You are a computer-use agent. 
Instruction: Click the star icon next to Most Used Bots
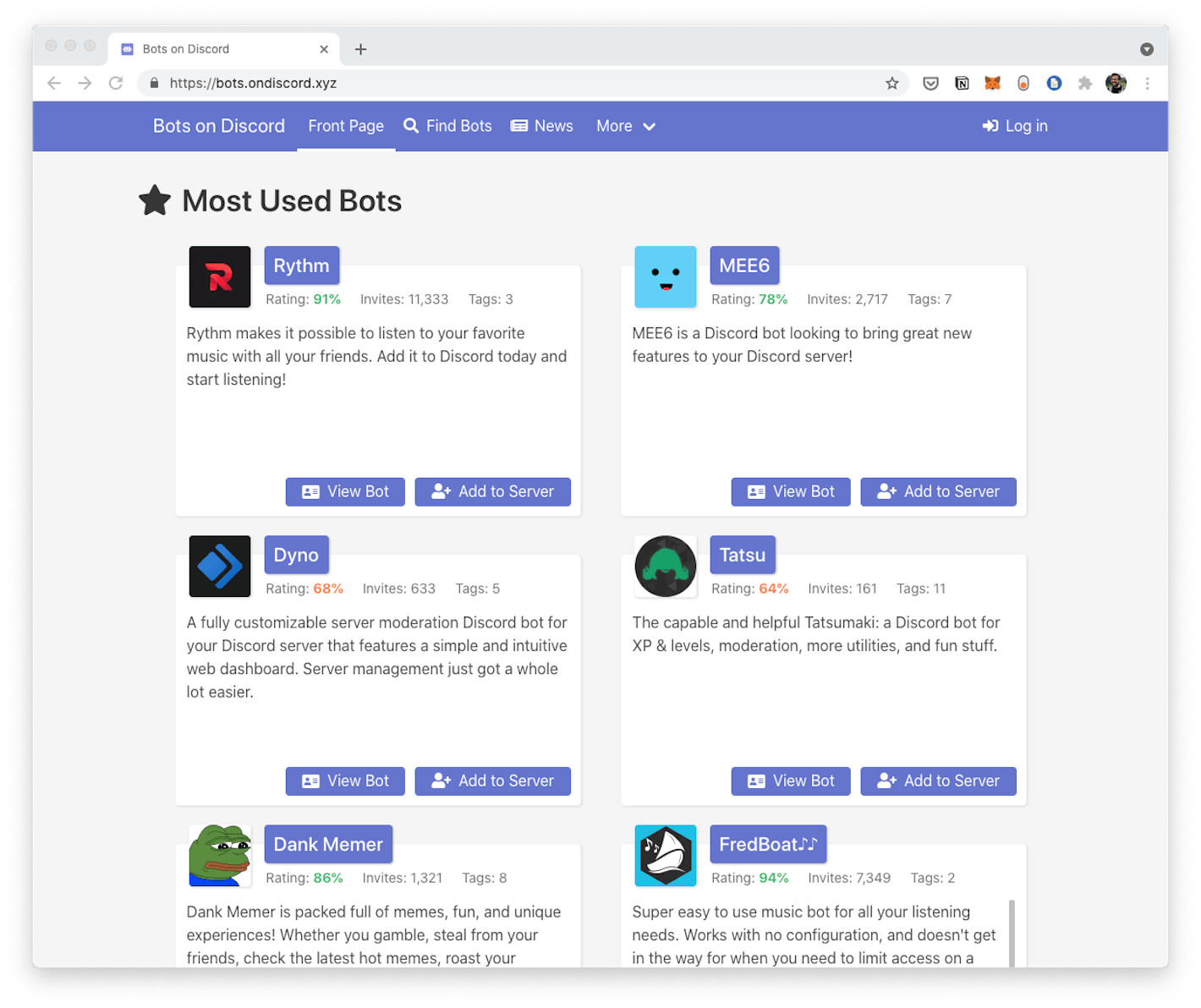[x=154, y=200]
